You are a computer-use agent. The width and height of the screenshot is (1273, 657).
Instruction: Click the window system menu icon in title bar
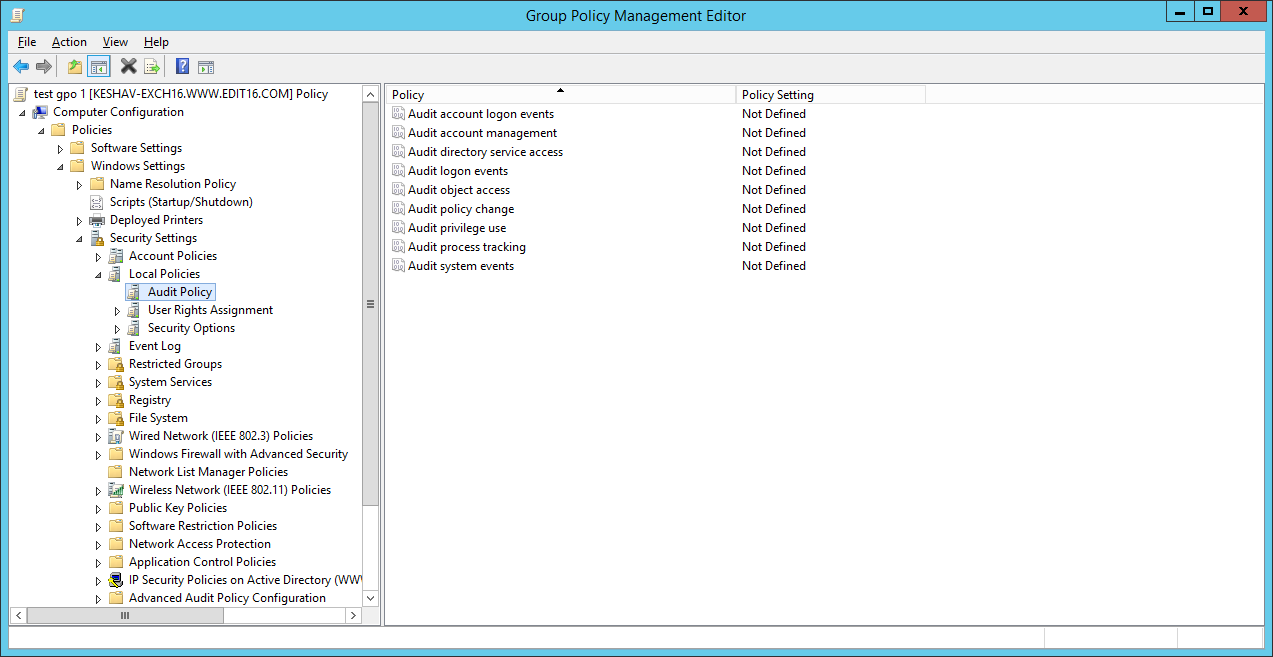click(x=18, y=15)
